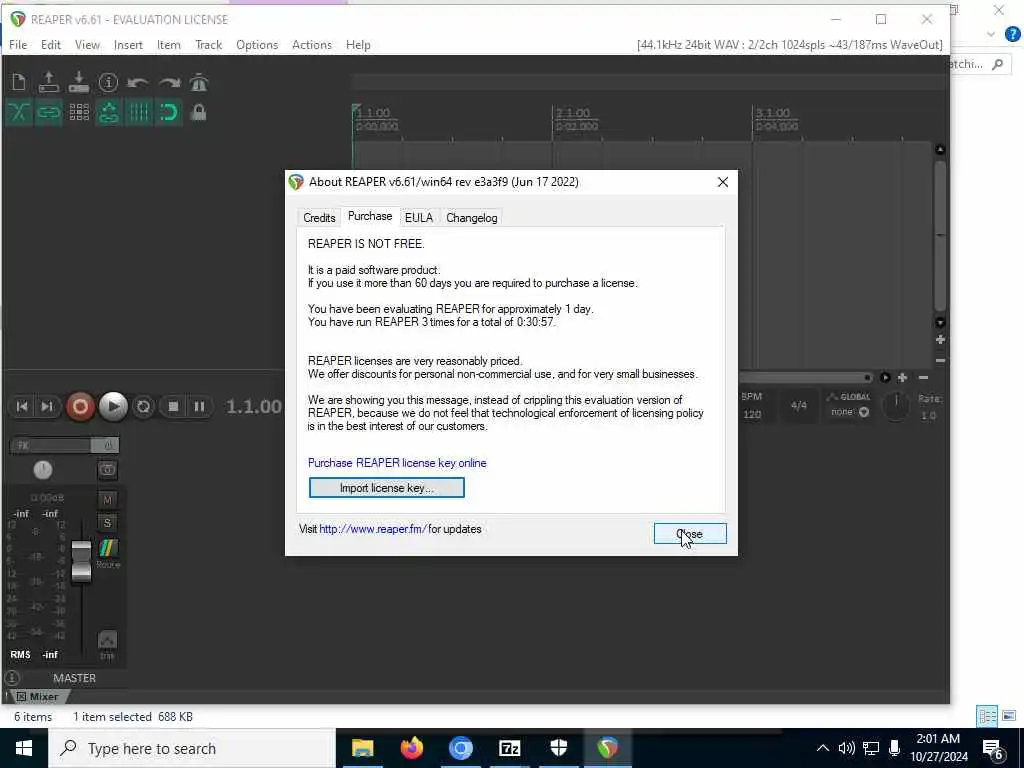Click the red Record button
This screenshot has height=768, width=1024.
(x=80, y=407)
